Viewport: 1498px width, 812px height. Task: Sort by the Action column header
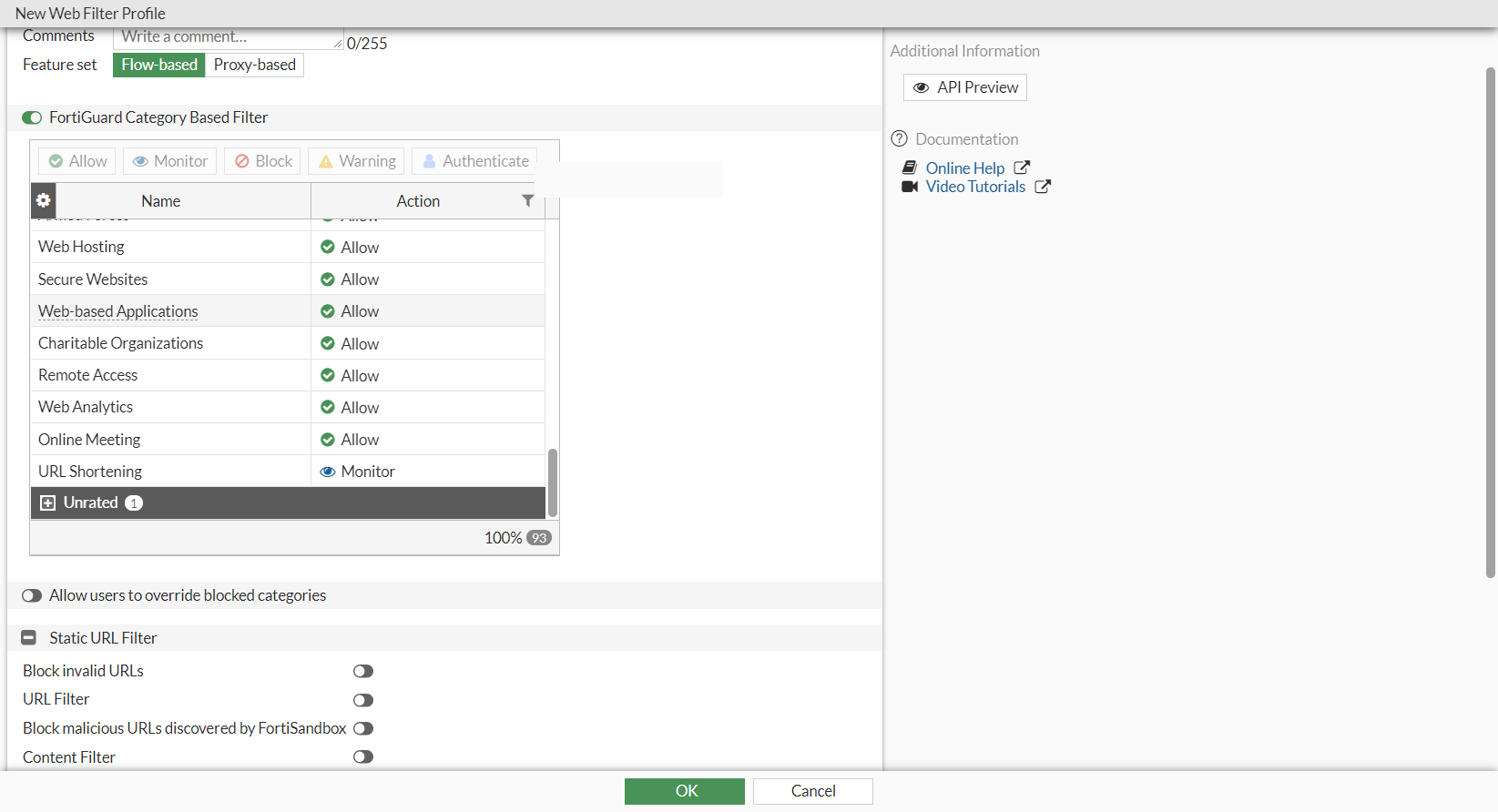pos(418,201)
